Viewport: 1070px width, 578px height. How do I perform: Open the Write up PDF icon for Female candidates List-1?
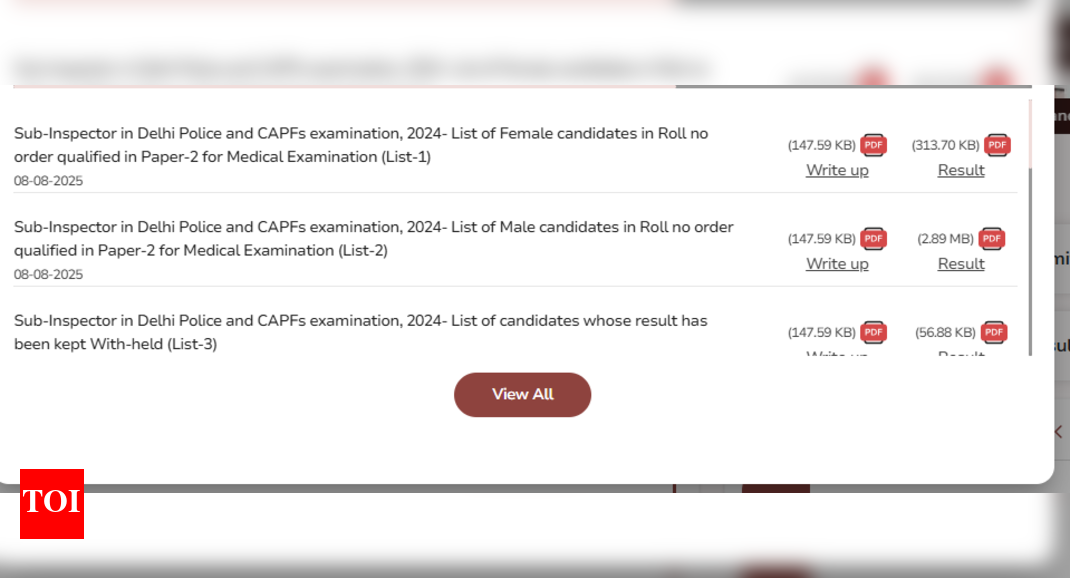pos(873,145)
